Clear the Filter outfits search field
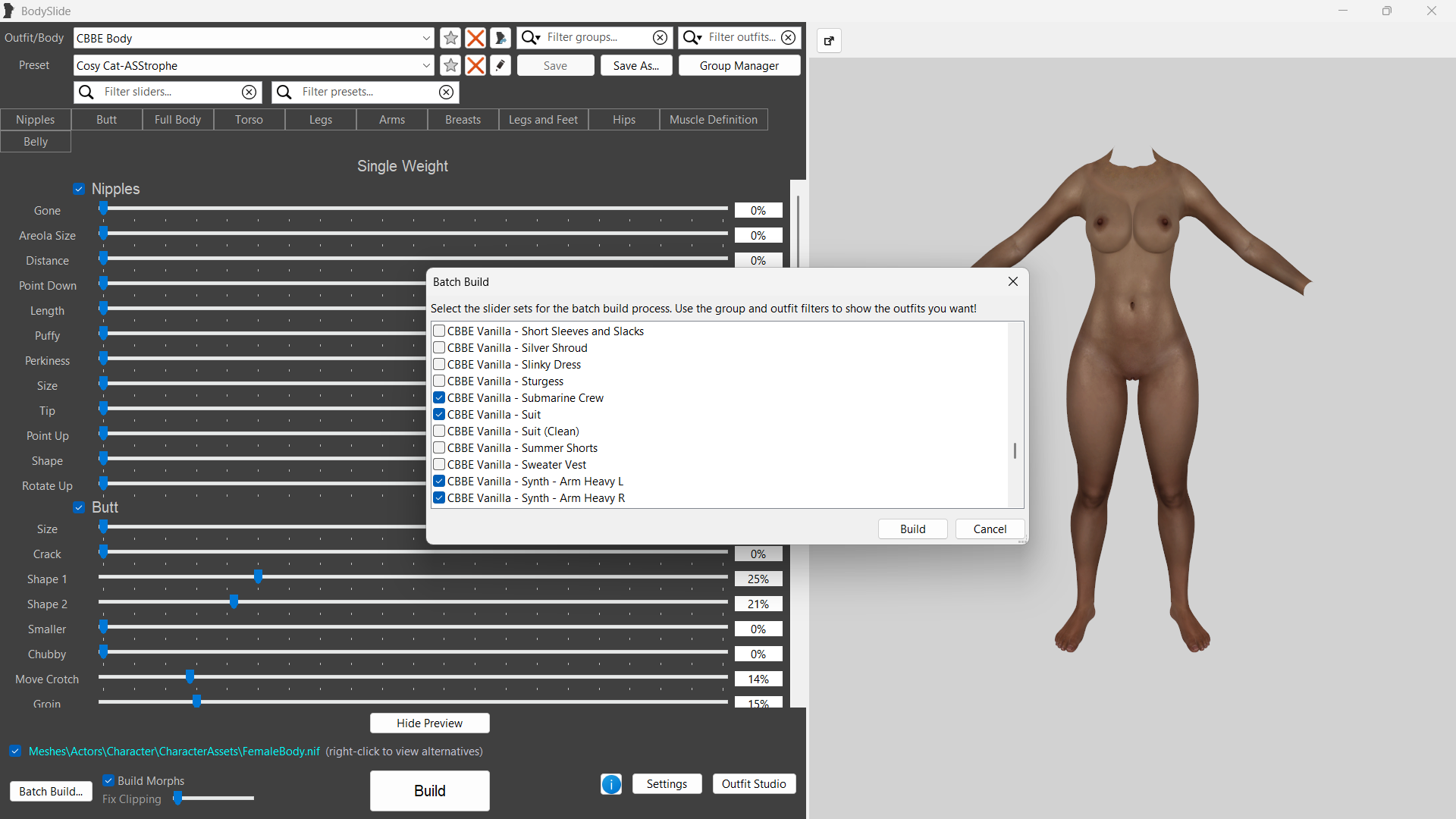 pos(789,37)
